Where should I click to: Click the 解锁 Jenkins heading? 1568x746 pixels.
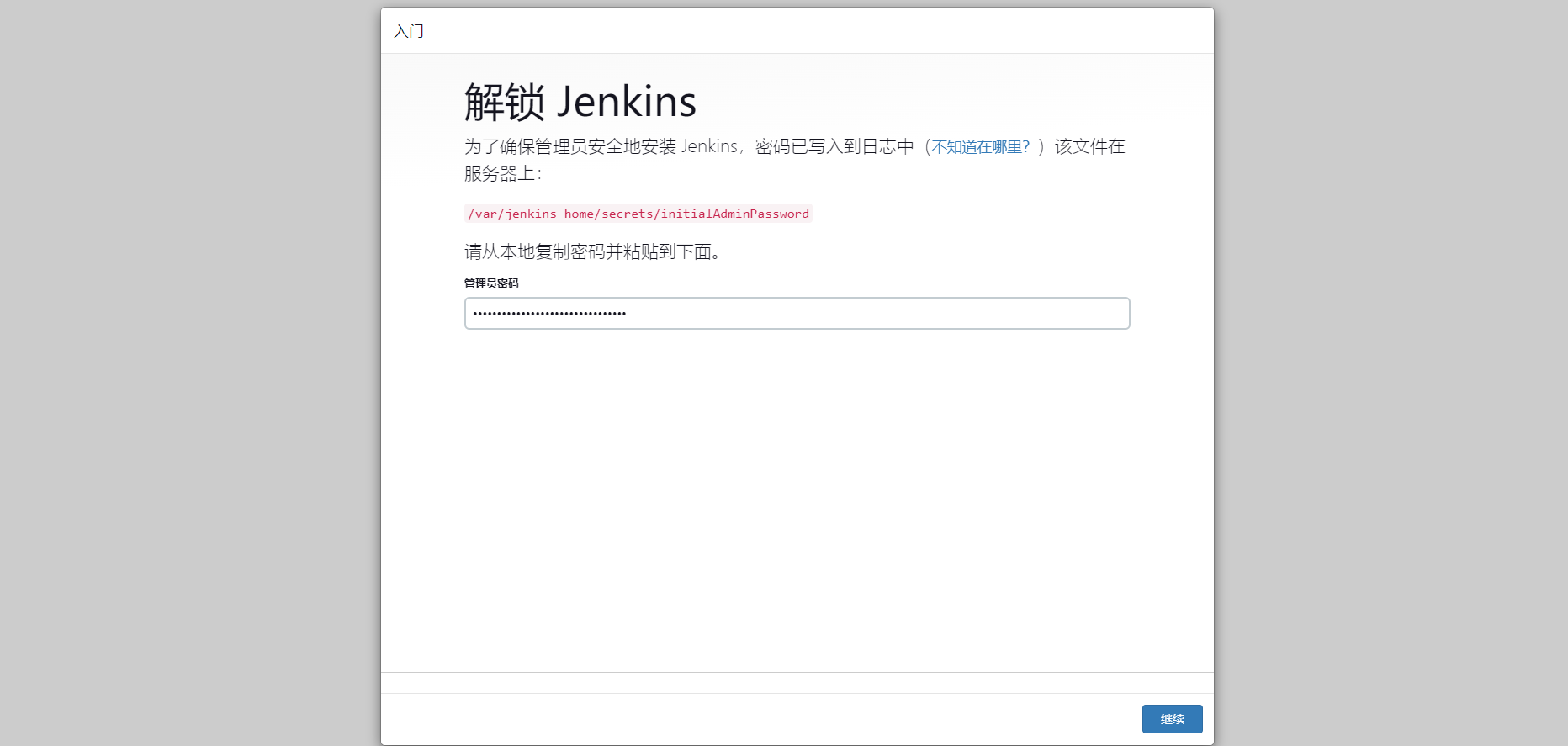click(580, 103)
